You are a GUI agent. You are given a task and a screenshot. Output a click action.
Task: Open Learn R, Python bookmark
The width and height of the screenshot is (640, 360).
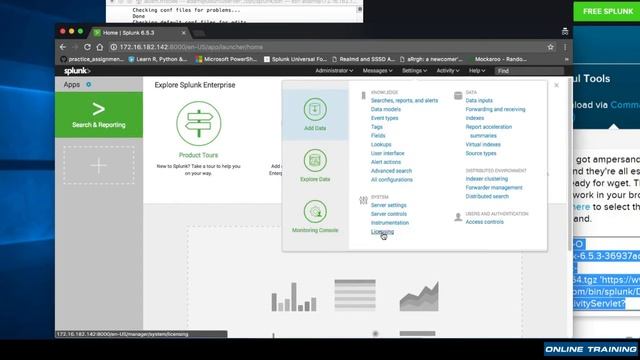click(x=158, y=59)
